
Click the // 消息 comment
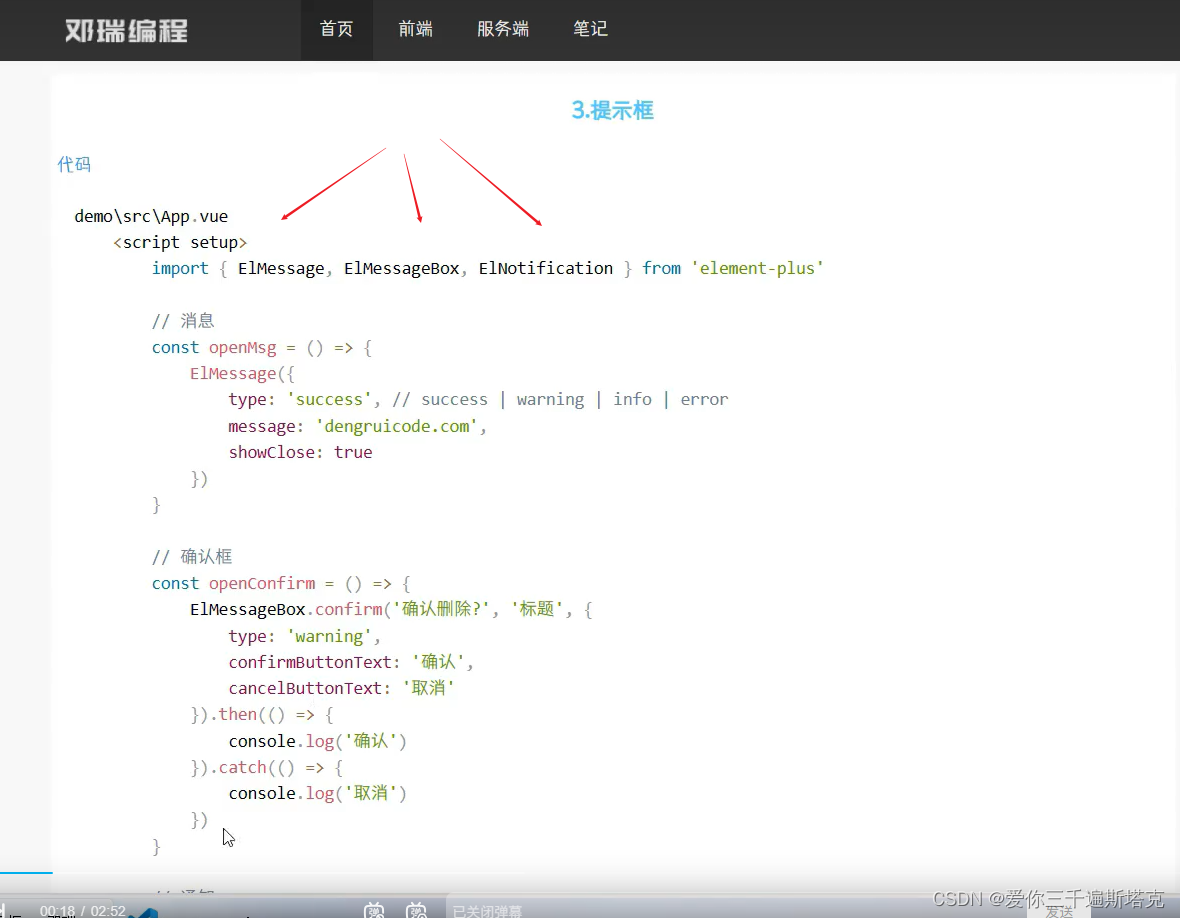click(x=183, y=321)
